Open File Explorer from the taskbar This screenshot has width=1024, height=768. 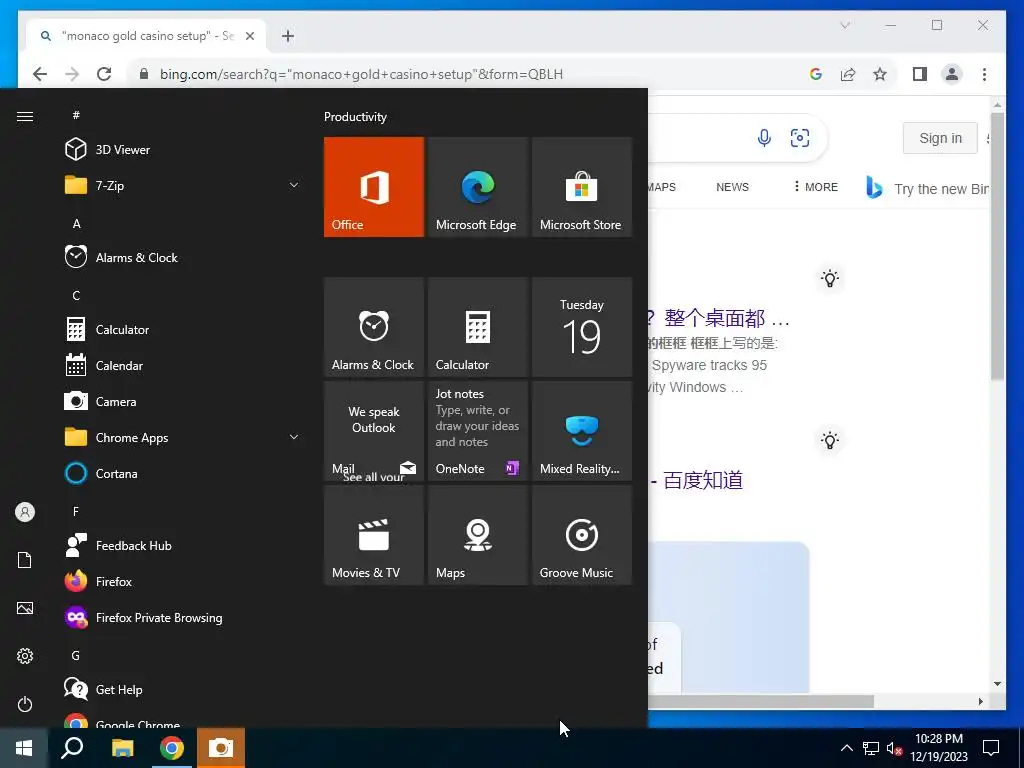click(x=122, y=748)
